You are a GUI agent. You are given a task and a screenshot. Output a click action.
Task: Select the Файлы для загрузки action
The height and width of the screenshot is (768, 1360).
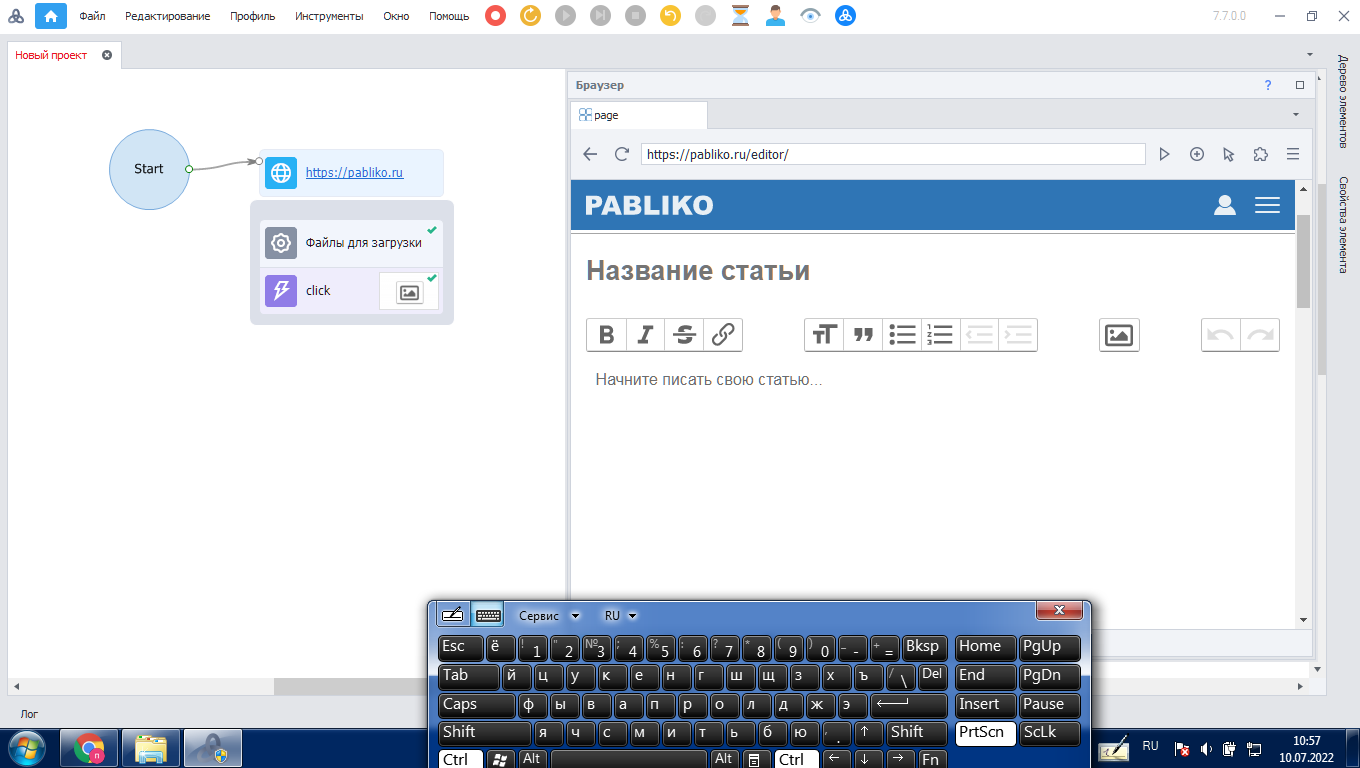tap(363, 242)
